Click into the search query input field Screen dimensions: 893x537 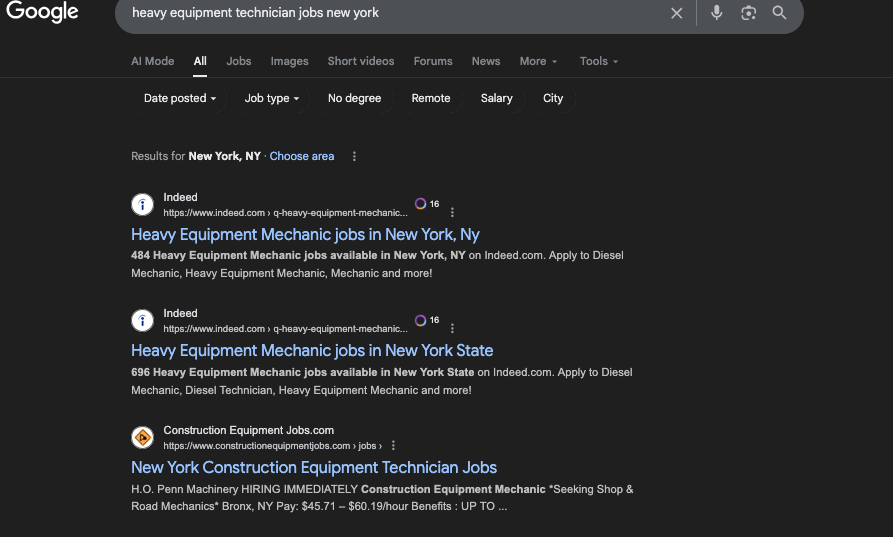tap(390, 13)
